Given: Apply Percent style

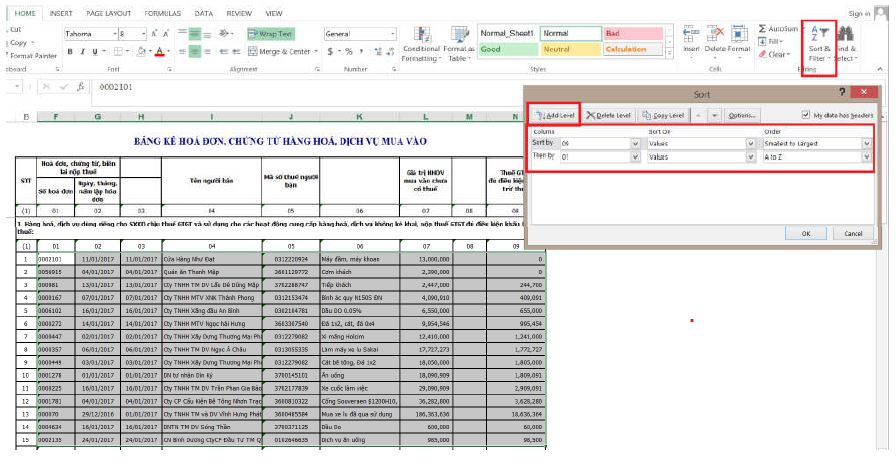Looking at the screenshot, I should pos(349,51).
